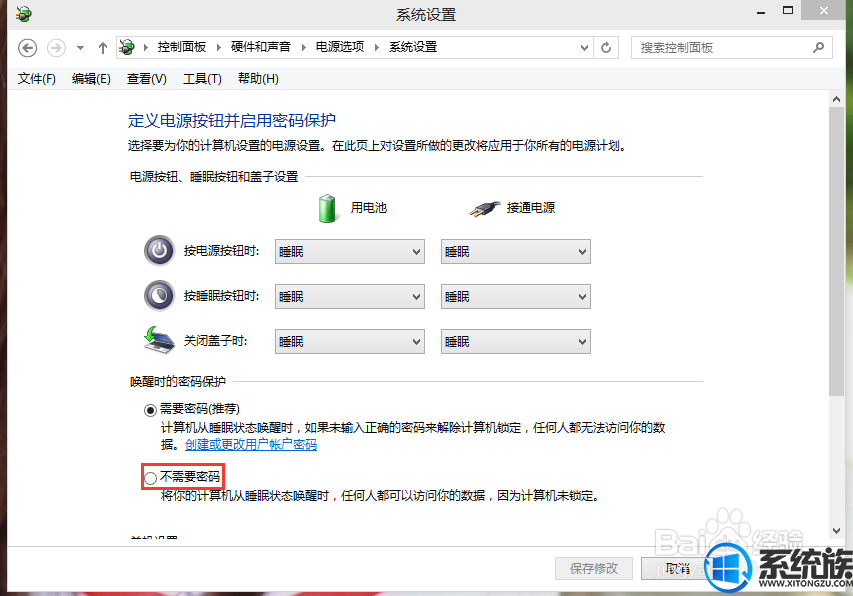
Task: Open 关闭盖子时 plugged-in dropdown
Action: coord(516,342)
